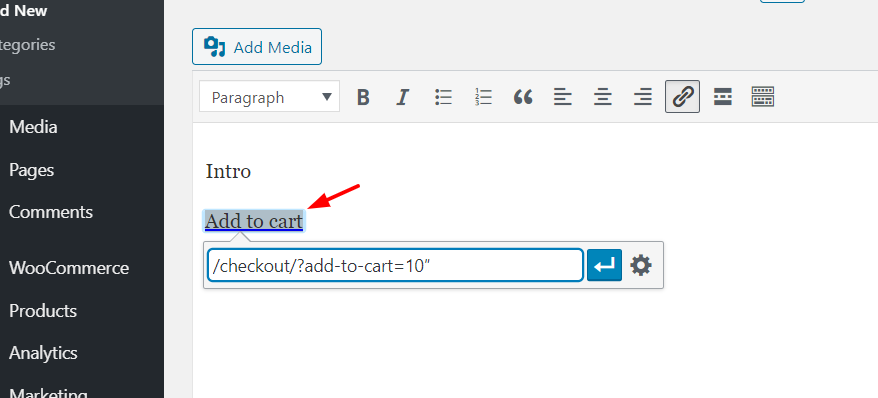Insert a bulleted list

coord(443,97)
